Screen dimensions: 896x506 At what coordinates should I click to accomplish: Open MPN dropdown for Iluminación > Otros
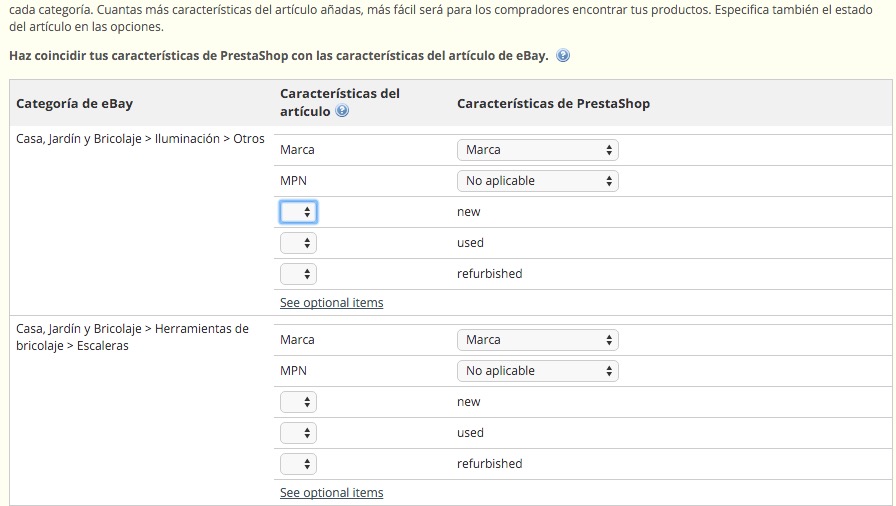tap(538, 181)
